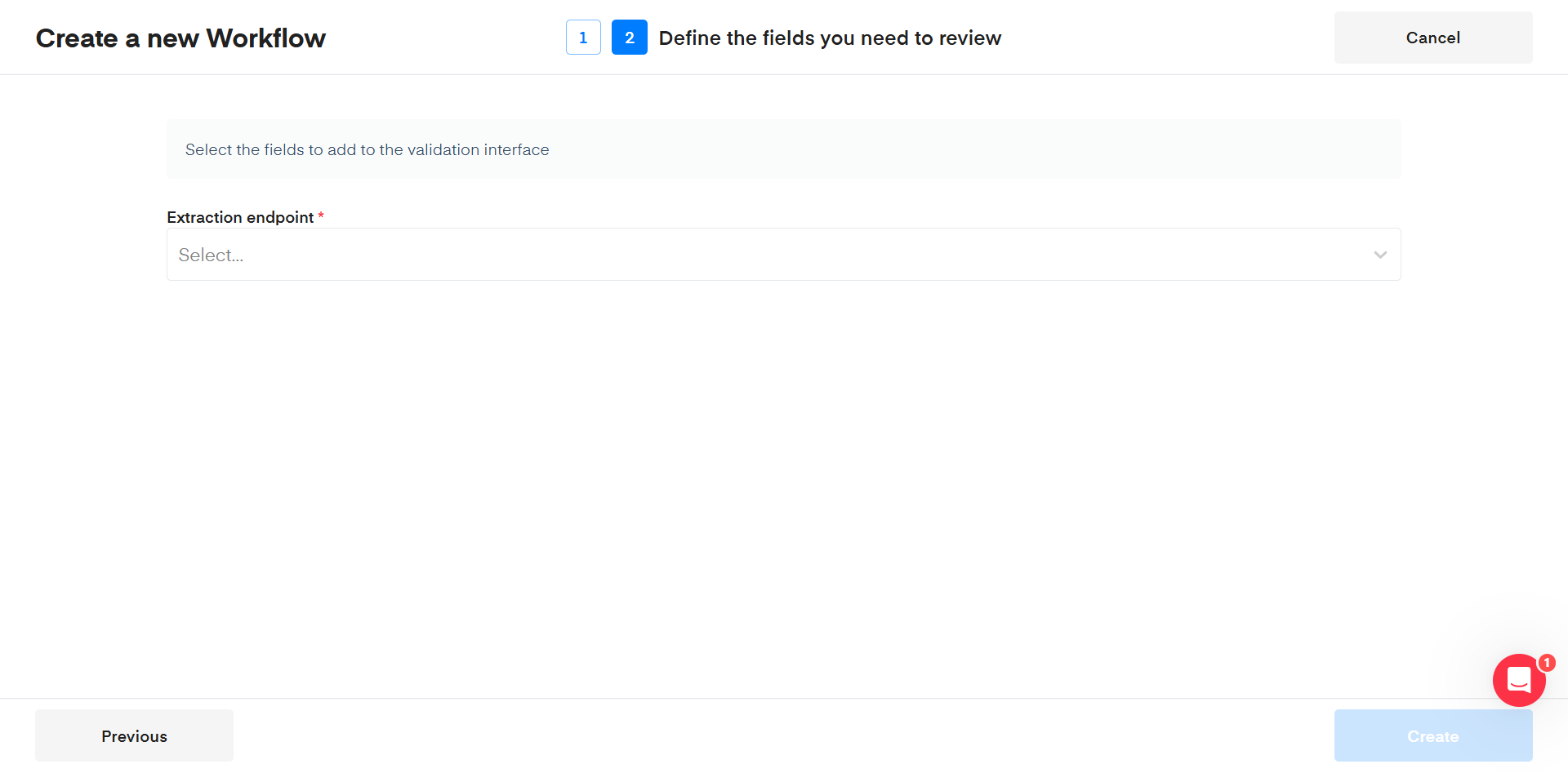Click the Create button
Viewport: 1568px width, 773px height.
[1432, 735]
